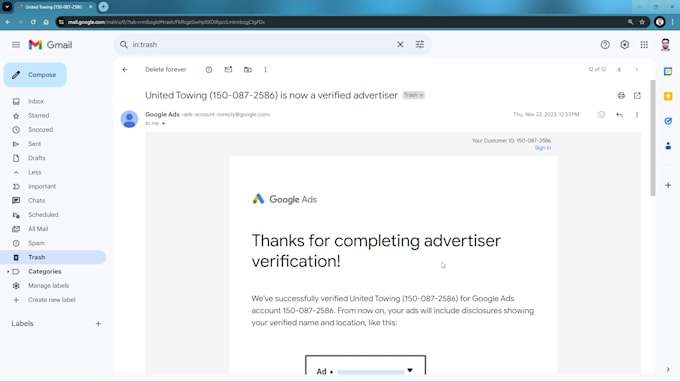
Task: Click the email body scrollbar
Action: tap(653, 138)
